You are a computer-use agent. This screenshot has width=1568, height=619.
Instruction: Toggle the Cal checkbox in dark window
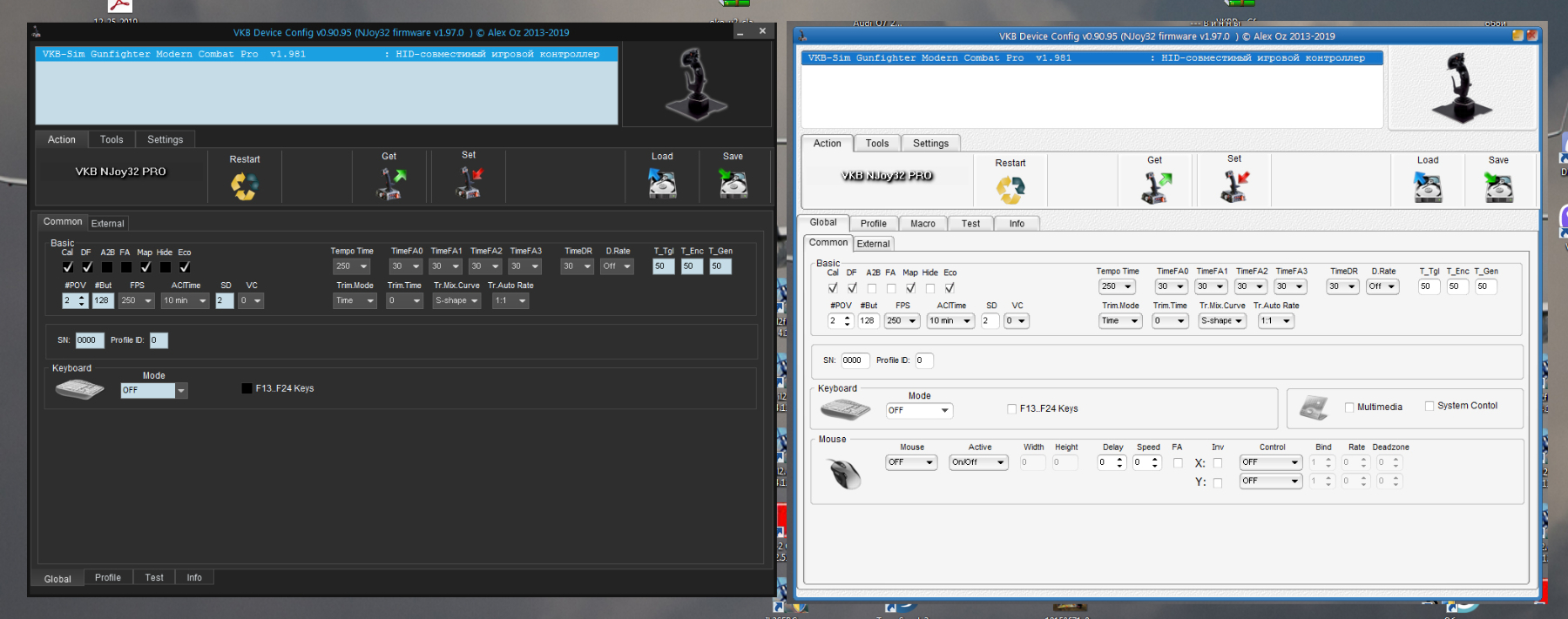tap(68, 267)
